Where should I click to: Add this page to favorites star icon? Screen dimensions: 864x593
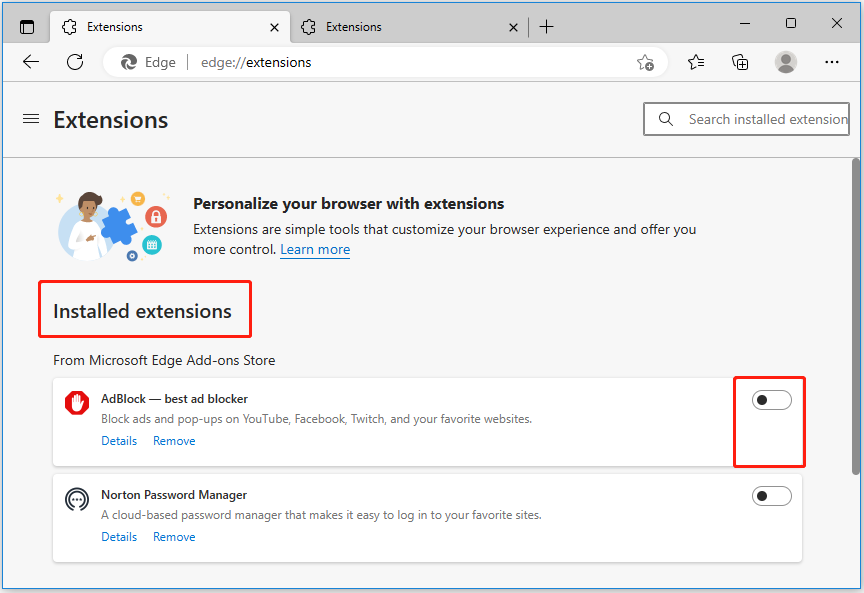(645, 62)
